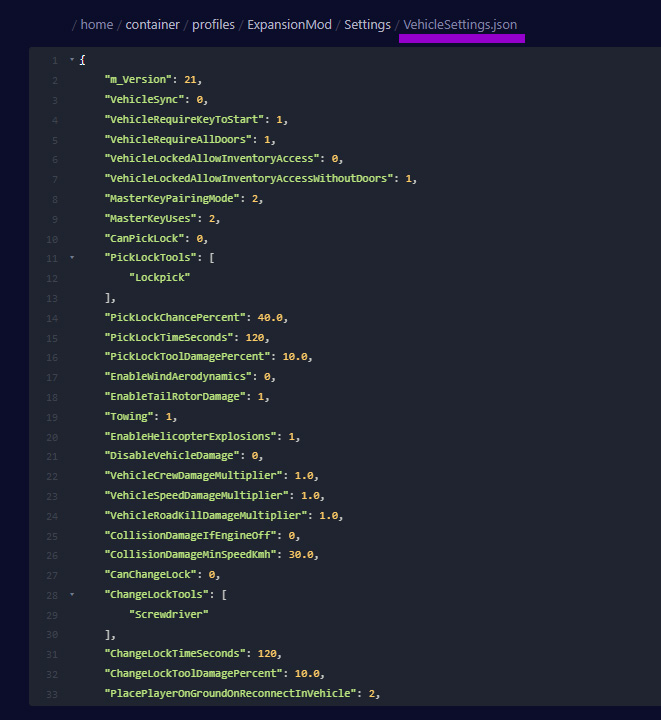Jump to the "Settings" breadcrumb folder
The height and width of the screenshot is (720, 661).
click(367, 24)
